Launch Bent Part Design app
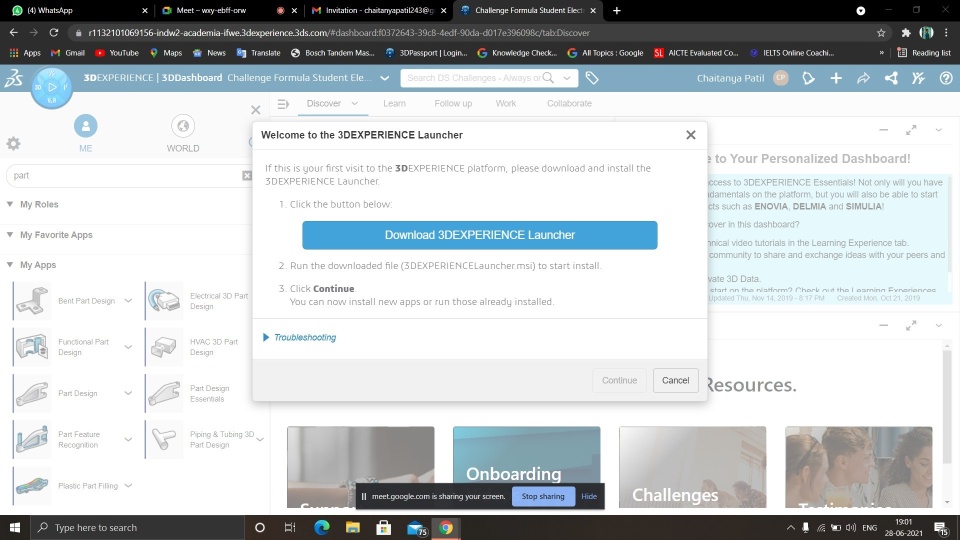Image resolution: width=960 pixels, height=540 pixels. pyautogui.click(x=32, y=301)
